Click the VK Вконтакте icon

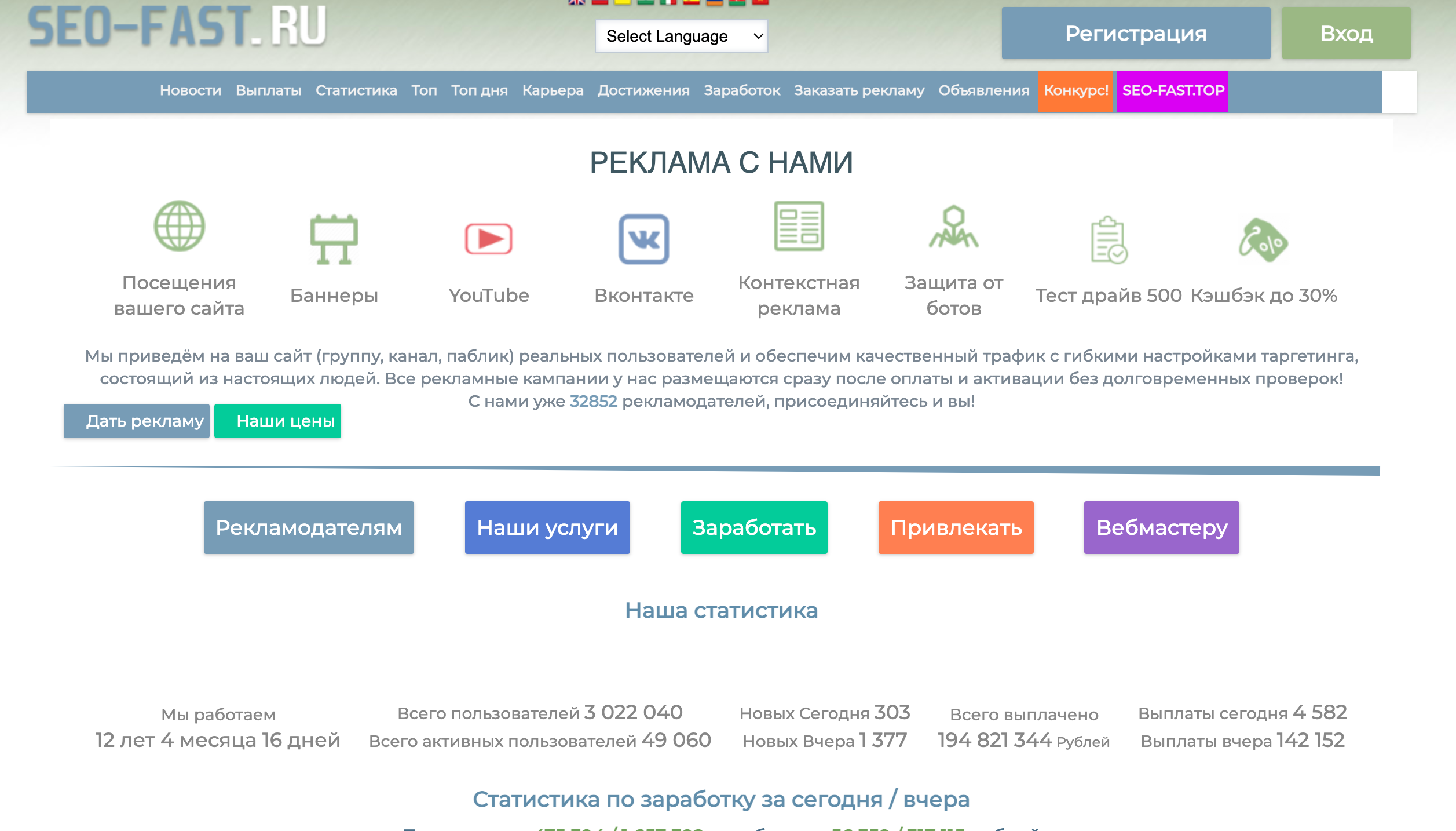pos(644,239)
